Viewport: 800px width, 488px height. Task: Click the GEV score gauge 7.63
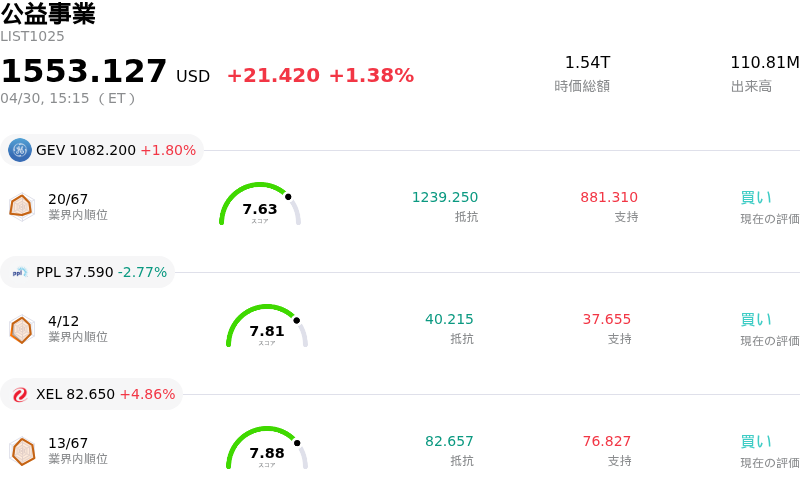(x=260, y=205)
